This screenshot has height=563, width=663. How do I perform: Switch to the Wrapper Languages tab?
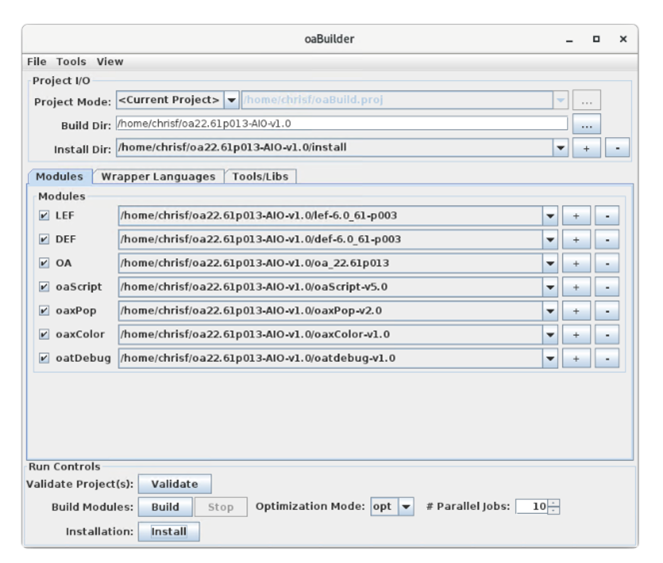(158, 177)
